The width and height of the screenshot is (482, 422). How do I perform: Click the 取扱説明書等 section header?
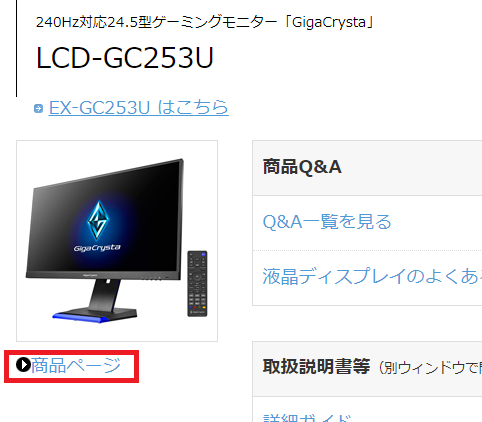click(x=316, y=366)
